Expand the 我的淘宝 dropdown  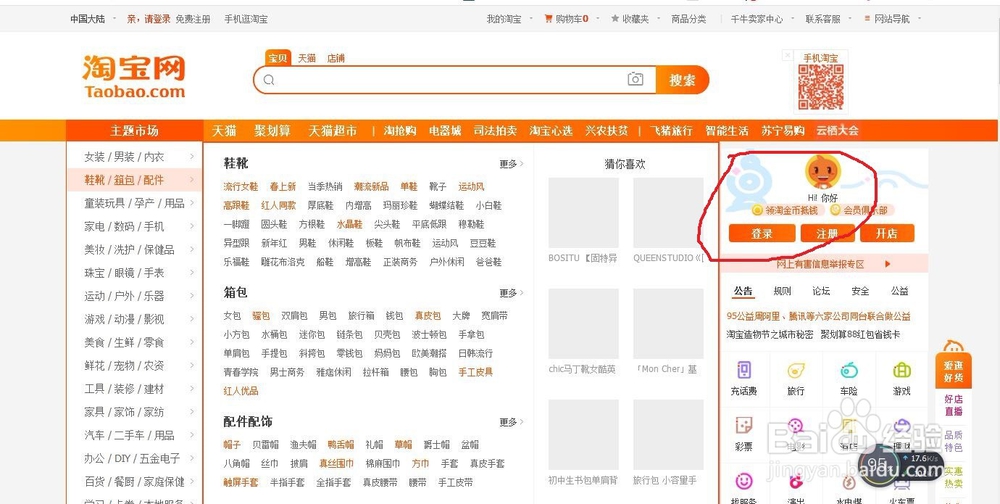508,19
